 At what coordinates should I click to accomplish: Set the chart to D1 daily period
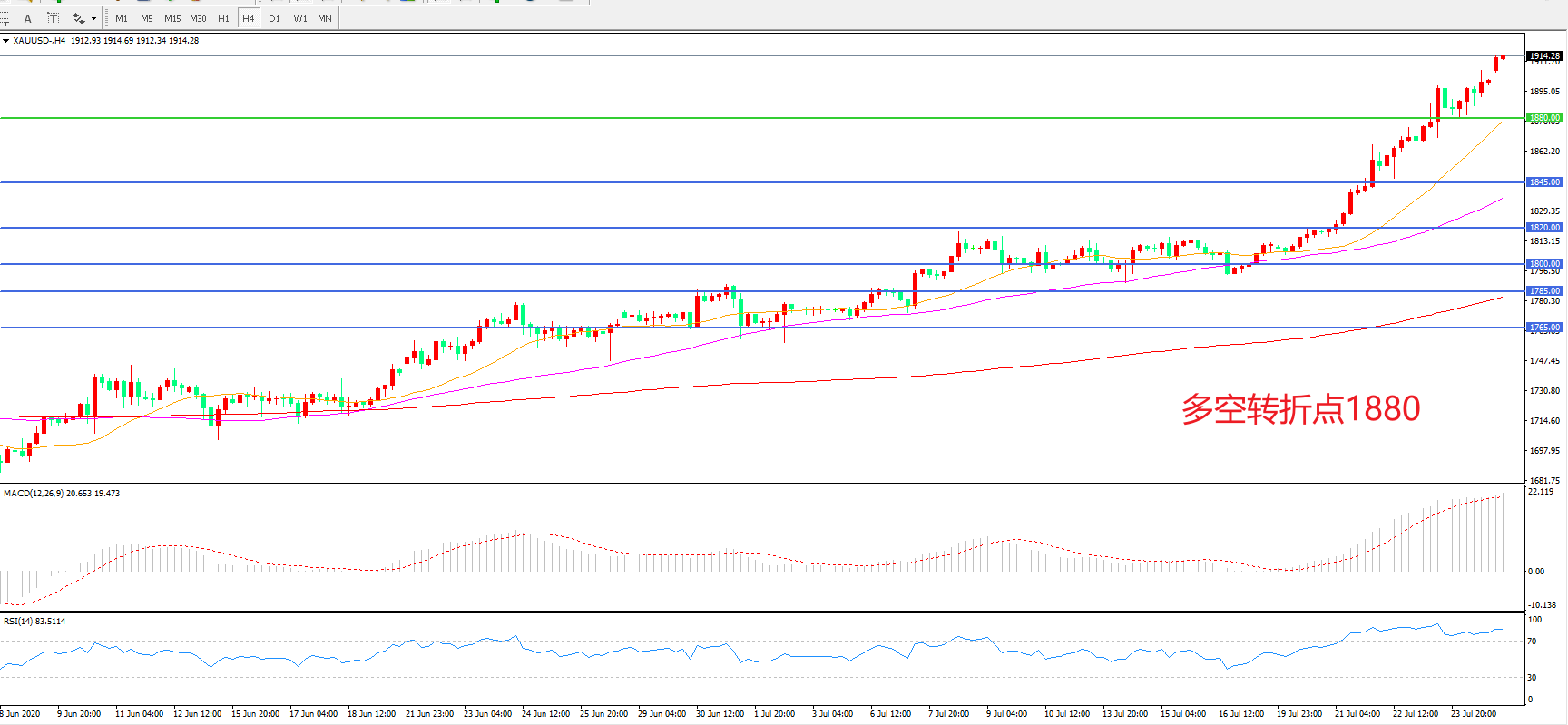274,18
